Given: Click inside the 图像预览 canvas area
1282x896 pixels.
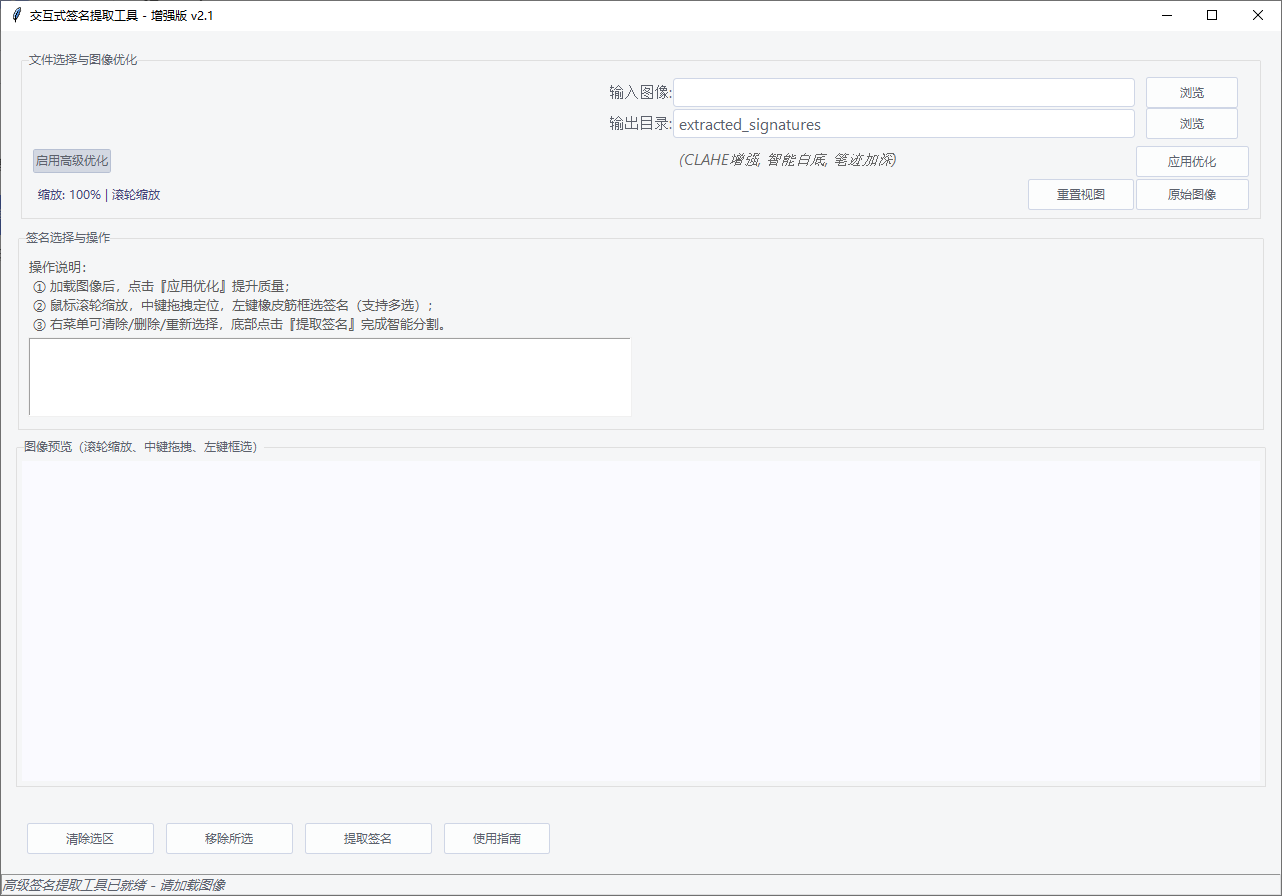Looking at the screenshot, I should (640, 621).
